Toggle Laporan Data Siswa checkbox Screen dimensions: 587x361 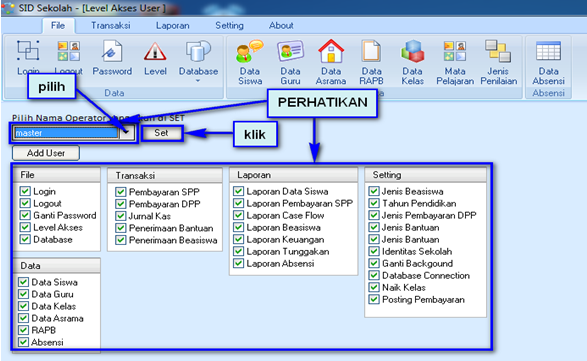coord(238,191)
